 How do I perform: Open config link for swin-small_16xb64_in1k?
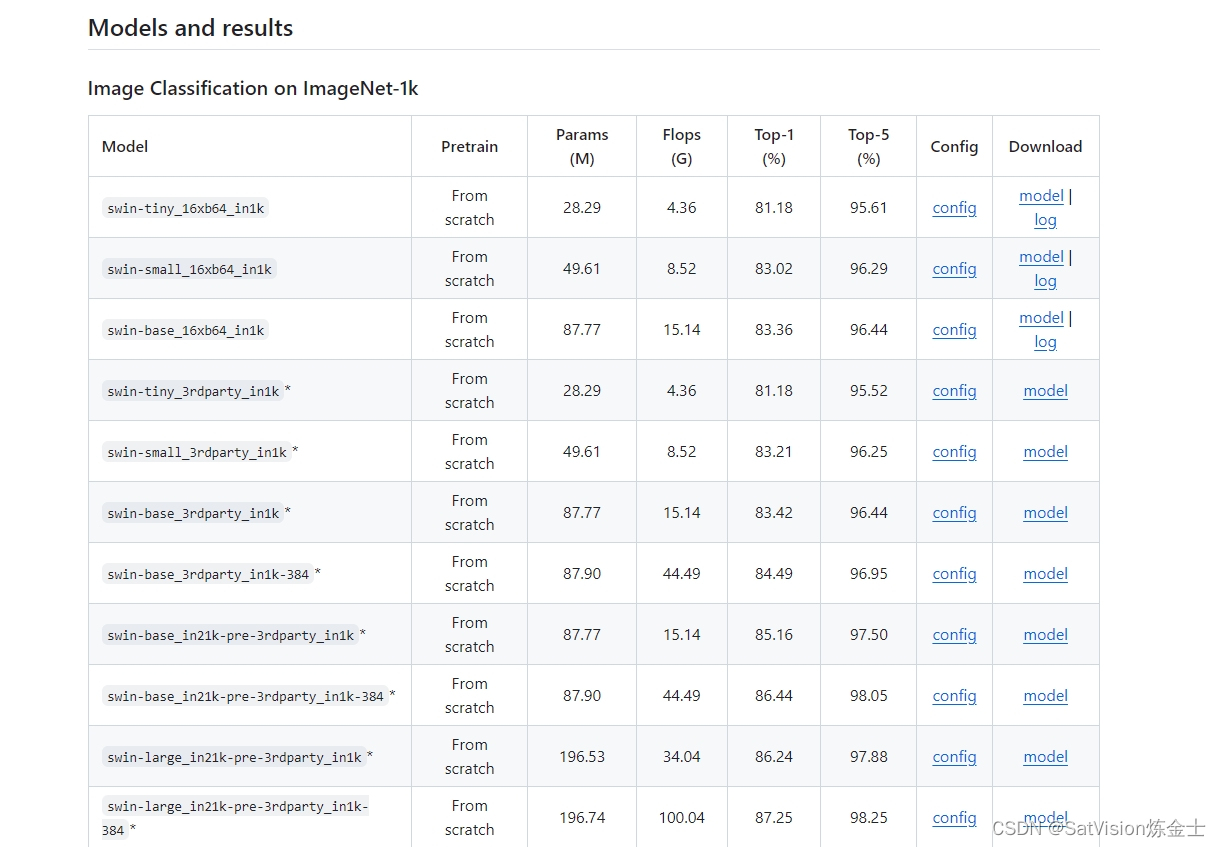click(x=954, y=269)
